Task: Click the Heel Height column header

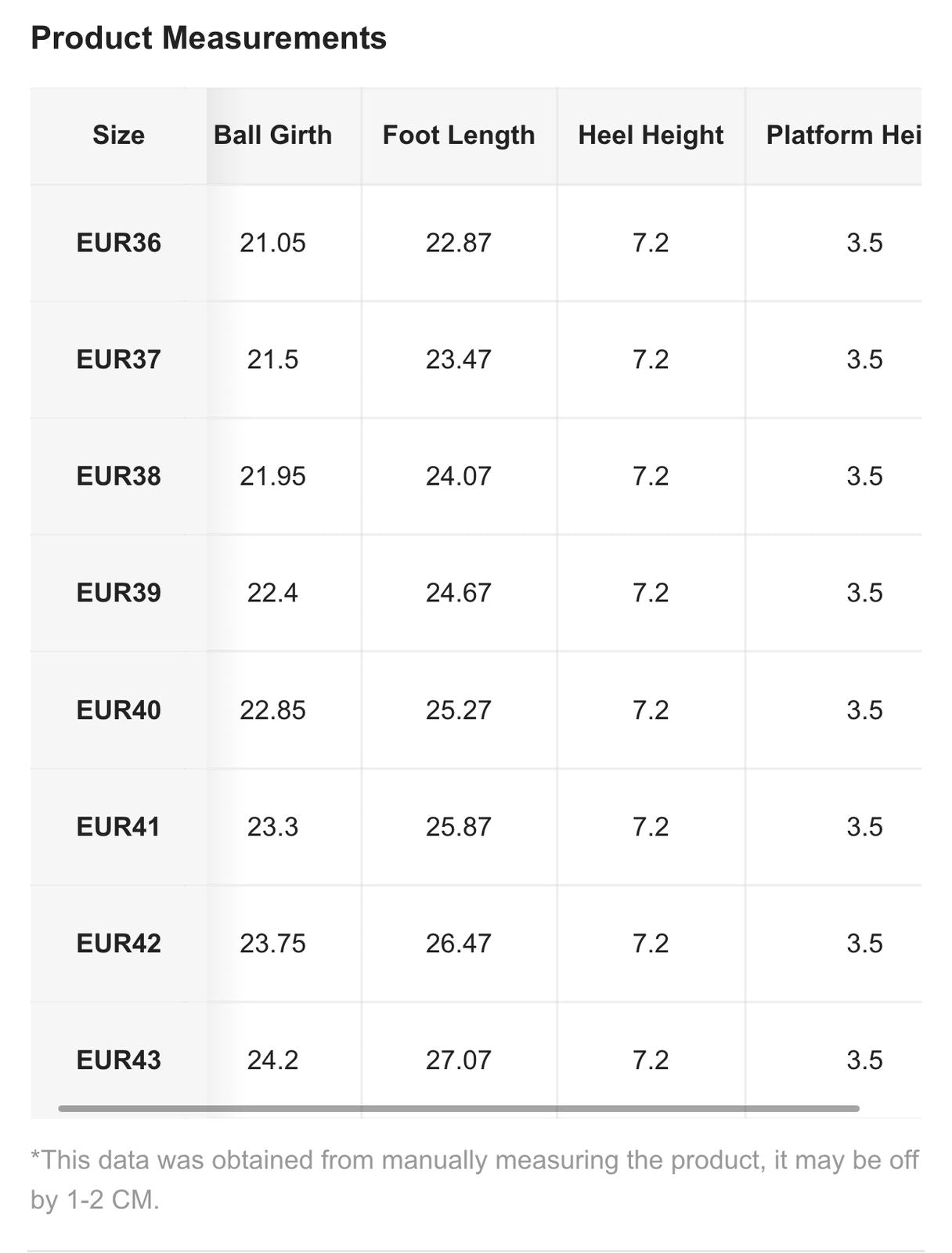Action: pos(651,135)
